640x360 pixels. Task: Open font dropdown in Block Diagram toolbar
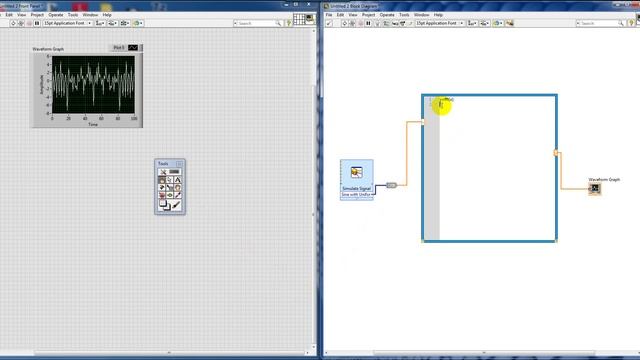pyautogui.click(x=440, y=23)
